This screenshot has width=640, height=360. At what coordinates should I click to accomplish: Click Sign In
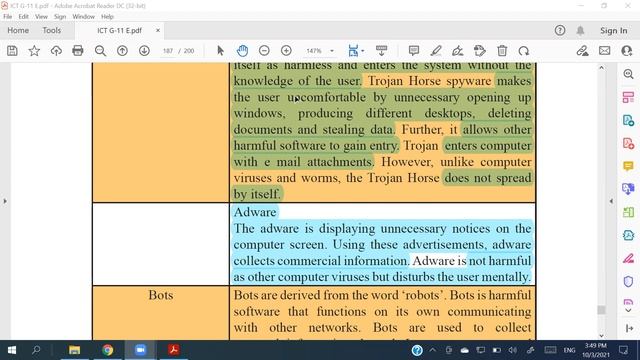(613, 31)
